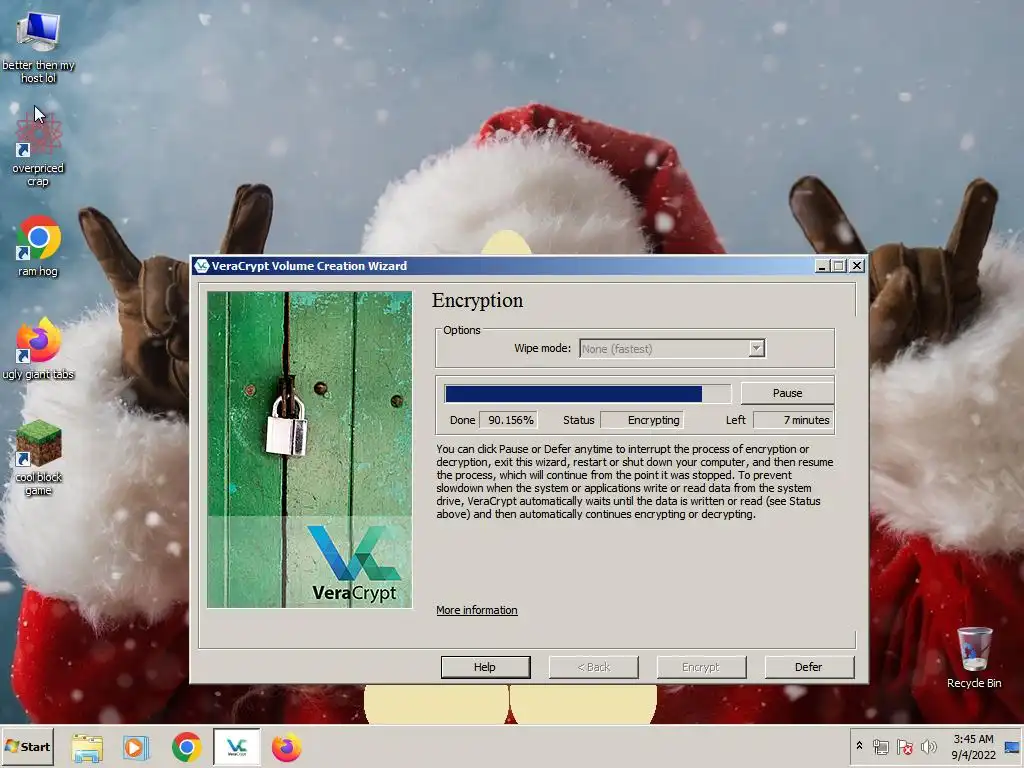The width and height of the screenshot is (1024, 768).
Task: Click the greyed-out Back button
Action: coord(594,667)
